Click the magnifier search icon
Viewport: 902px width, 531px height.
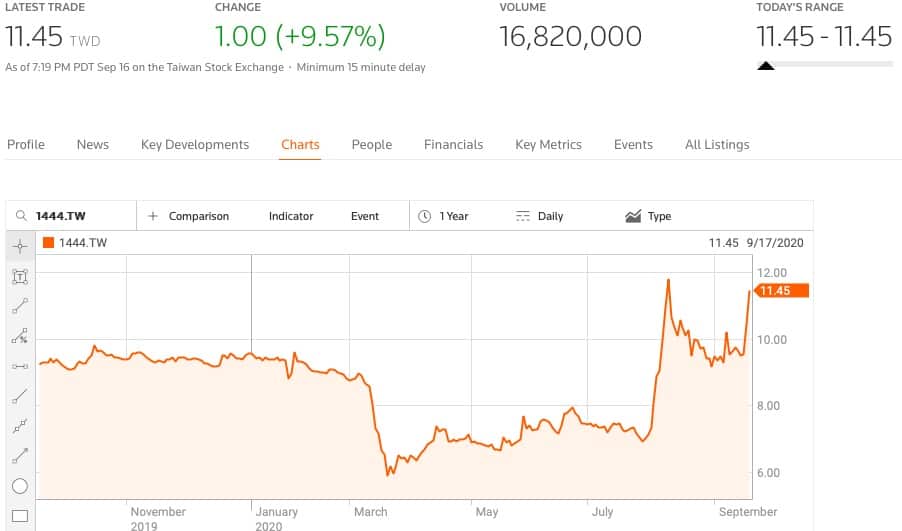click(20, 216)
